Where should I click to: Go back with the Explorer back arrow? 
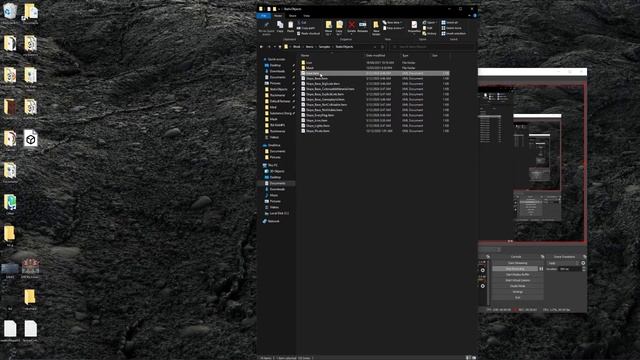pyautogui.click(x=262, y=47)
